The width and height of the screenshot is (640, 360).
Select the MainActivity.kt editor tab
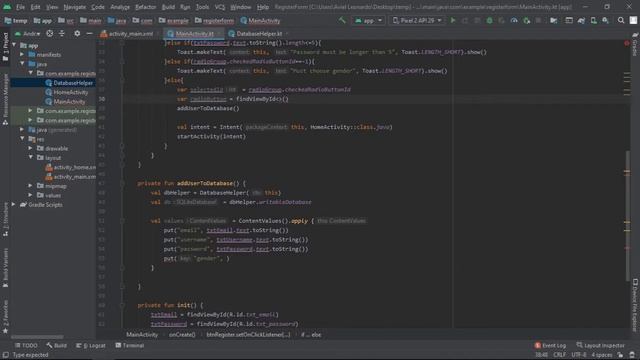click(x=194, y=33)
